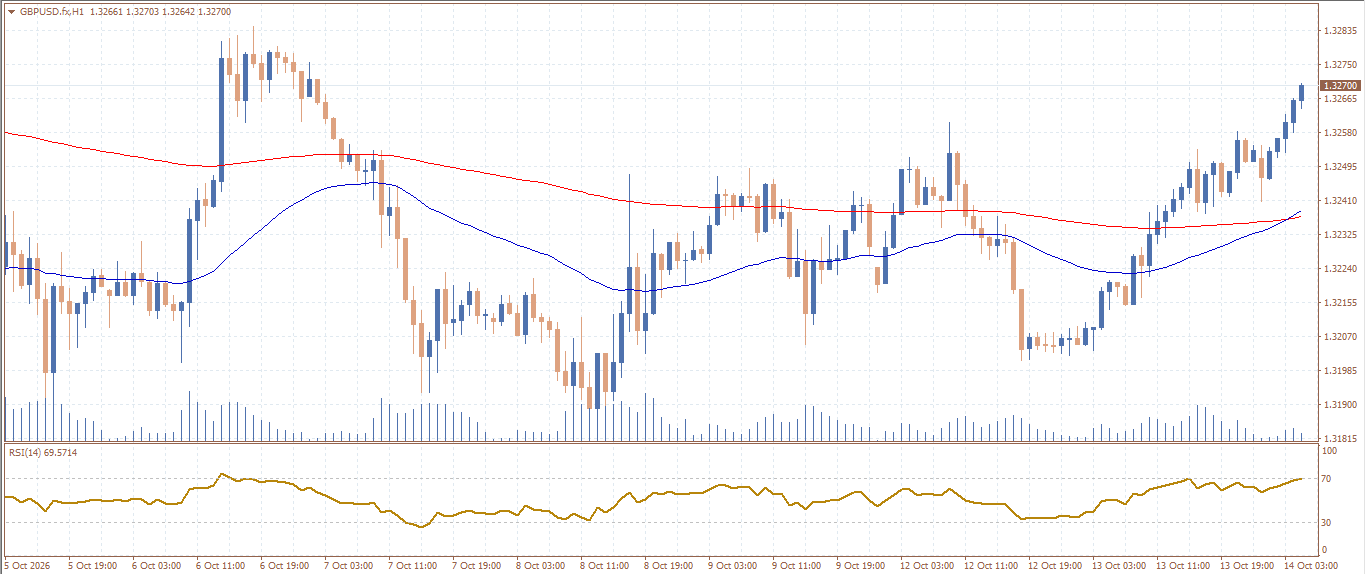
Task: Click the 5 Oct 2026 date label
Action: pyautogui.click(x=28, y=566)
